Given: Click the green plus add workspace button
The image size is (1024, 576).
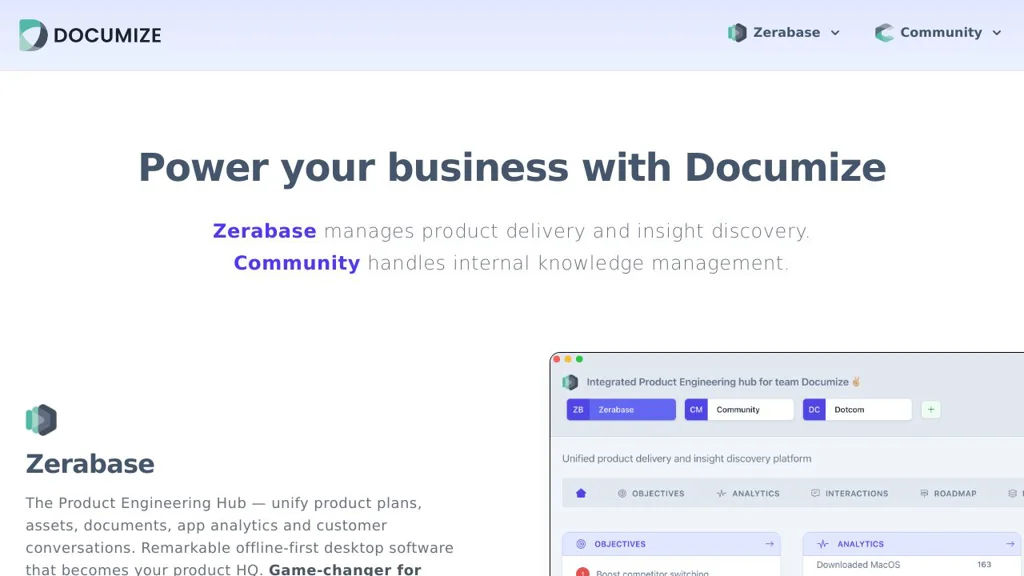Looking at the screenshot, I should 931,409.
